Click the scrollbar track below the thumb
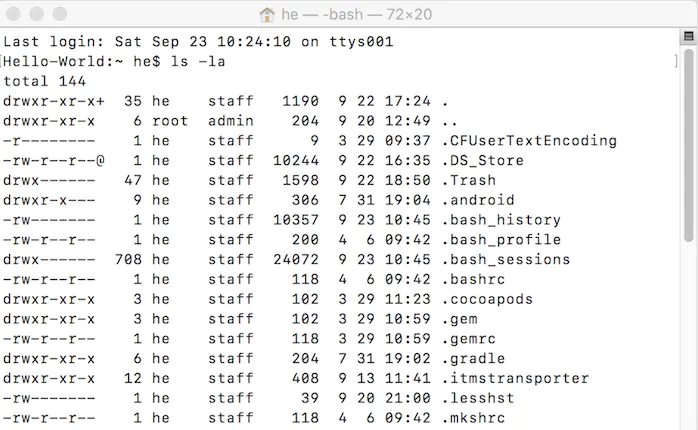The image size is (698, 430). click(689, 336)
